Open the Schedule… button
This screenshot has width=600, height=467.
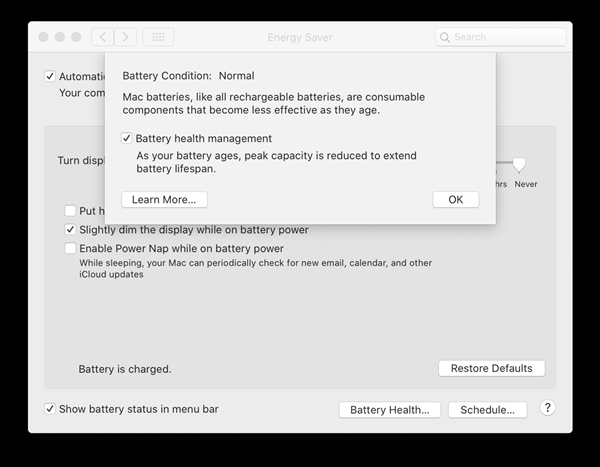[x=488, y=410]
